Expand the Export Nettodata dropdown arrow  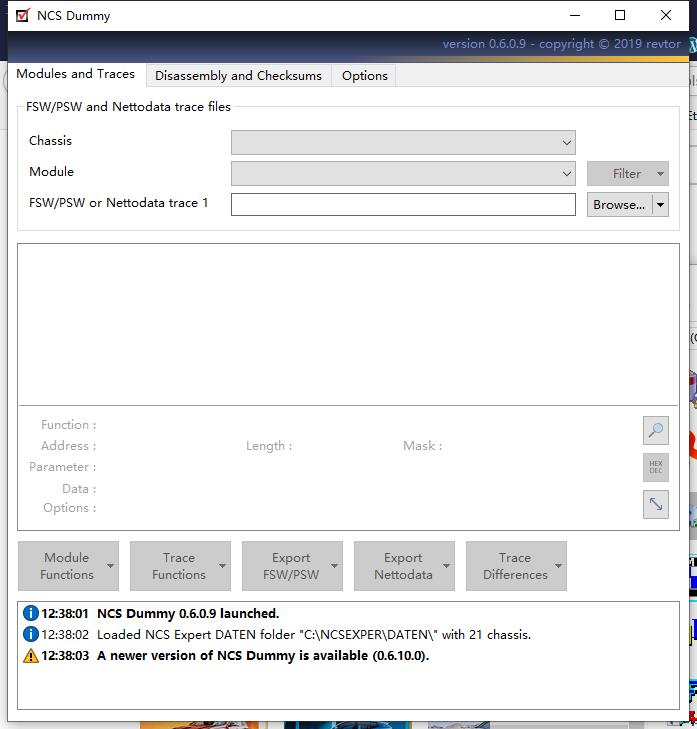(x=447, y=566)
